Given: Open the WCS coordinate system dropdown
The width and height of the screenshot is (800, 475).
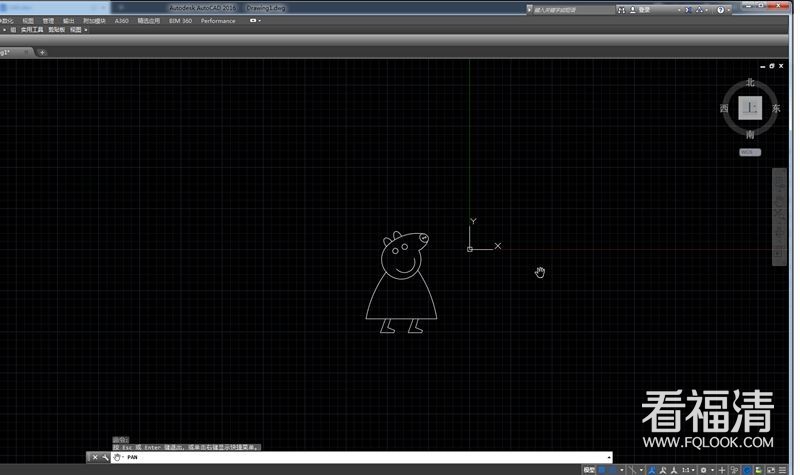Looking at the screenshot, I should [x=750, y=152].
